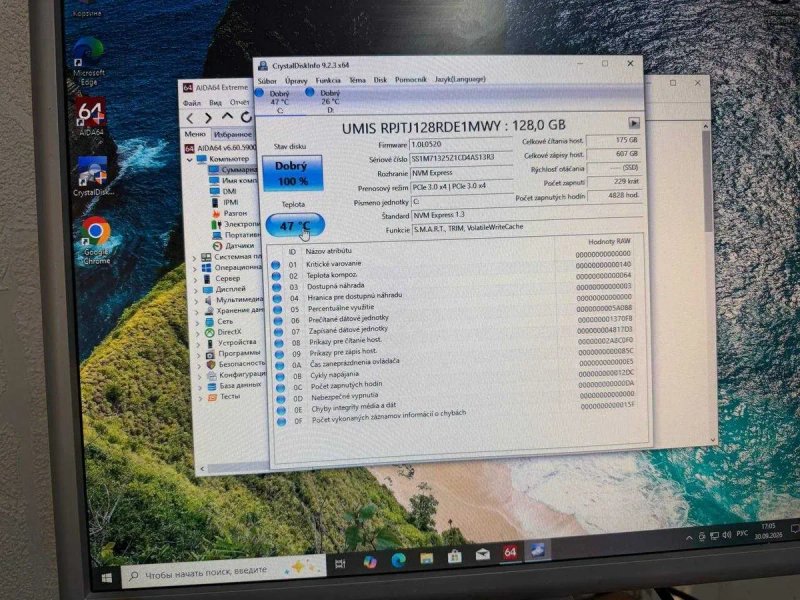Collapse the Компьютер node in AIDA64

(x=189, y=160)
